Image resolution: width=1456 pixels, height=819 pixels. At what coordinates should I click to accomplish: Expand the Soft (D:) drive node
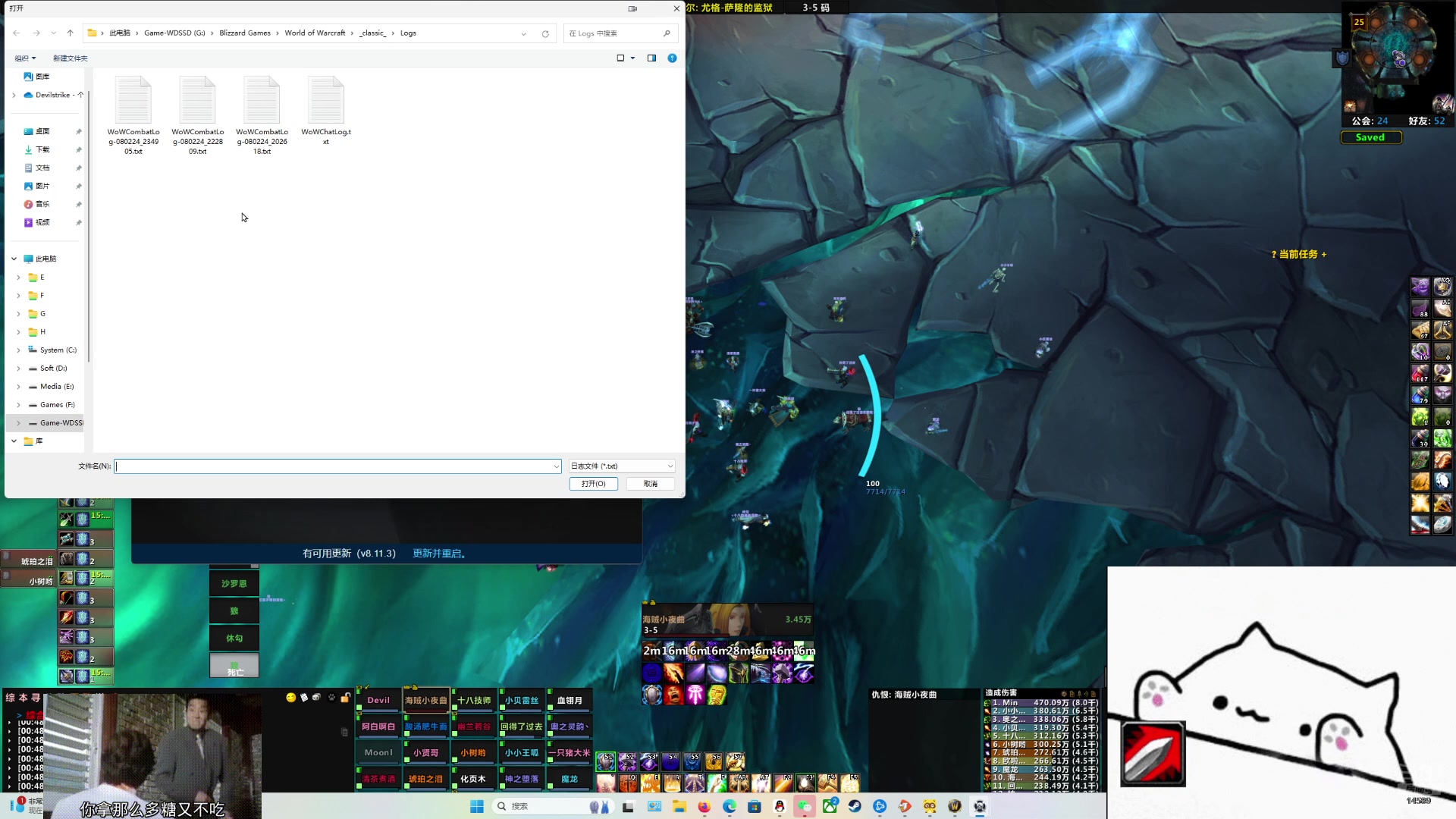(19, 369)
